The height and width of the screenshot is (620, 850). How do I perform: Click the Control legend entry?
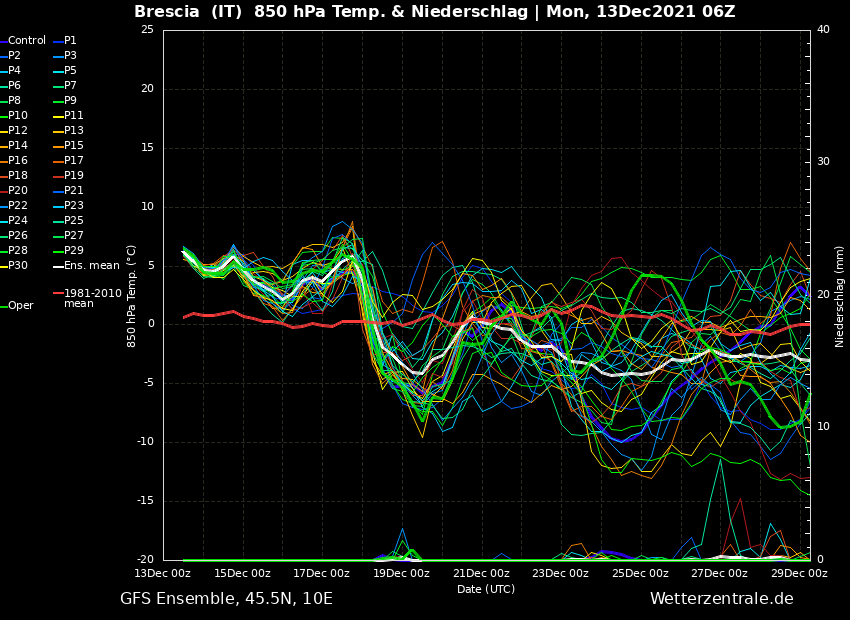23,41
